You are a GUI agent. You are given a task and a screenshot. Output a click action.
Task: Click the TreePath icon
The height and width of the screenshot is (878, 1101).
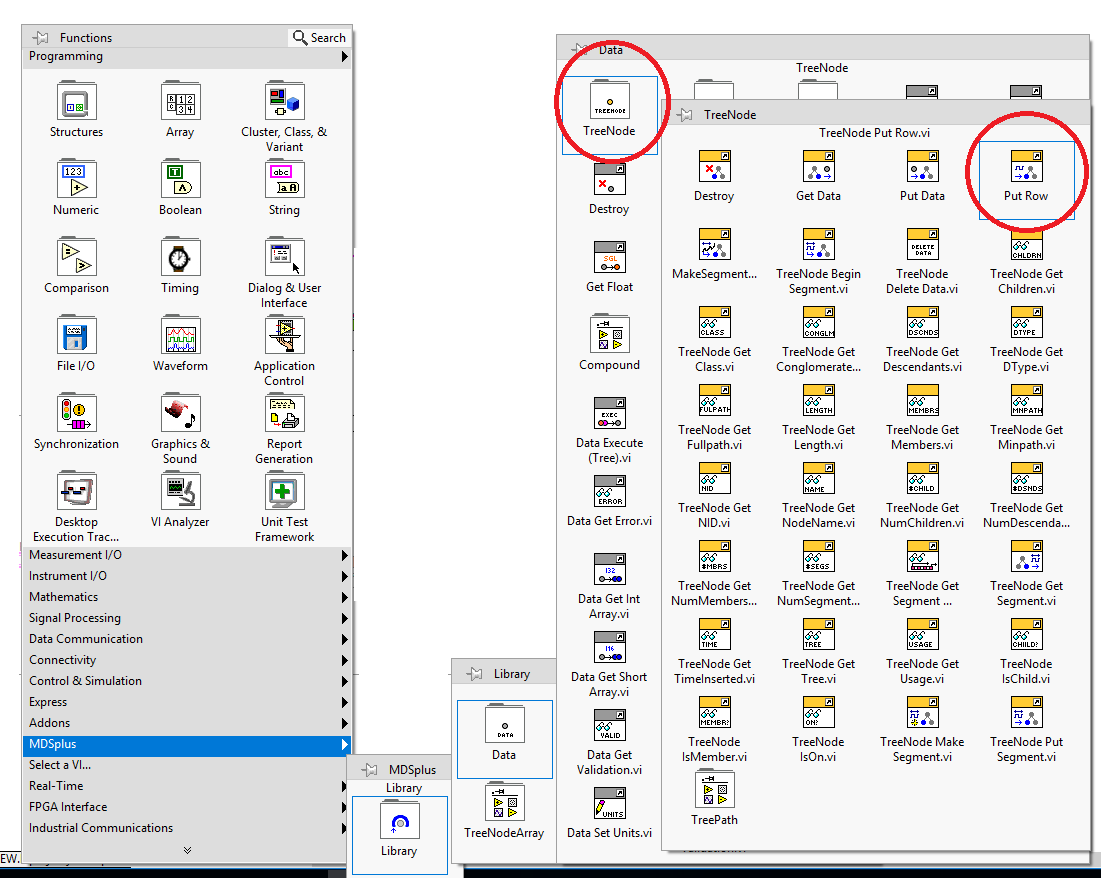coord(713,790)
